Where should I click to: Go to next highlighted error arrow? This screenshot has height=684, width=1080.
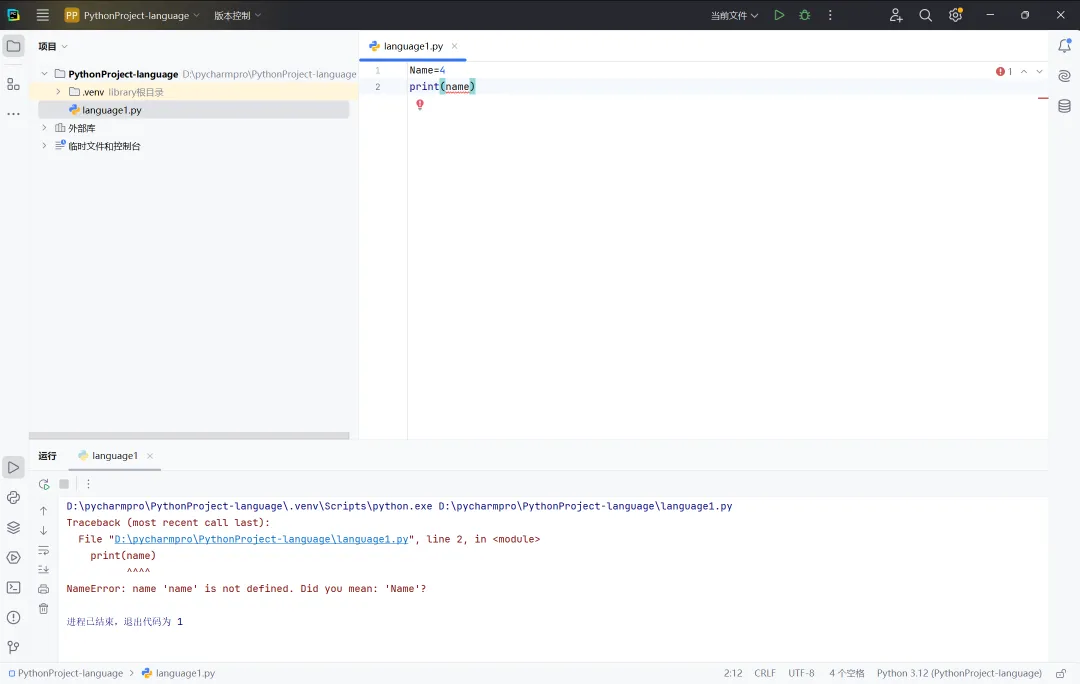1039,72
